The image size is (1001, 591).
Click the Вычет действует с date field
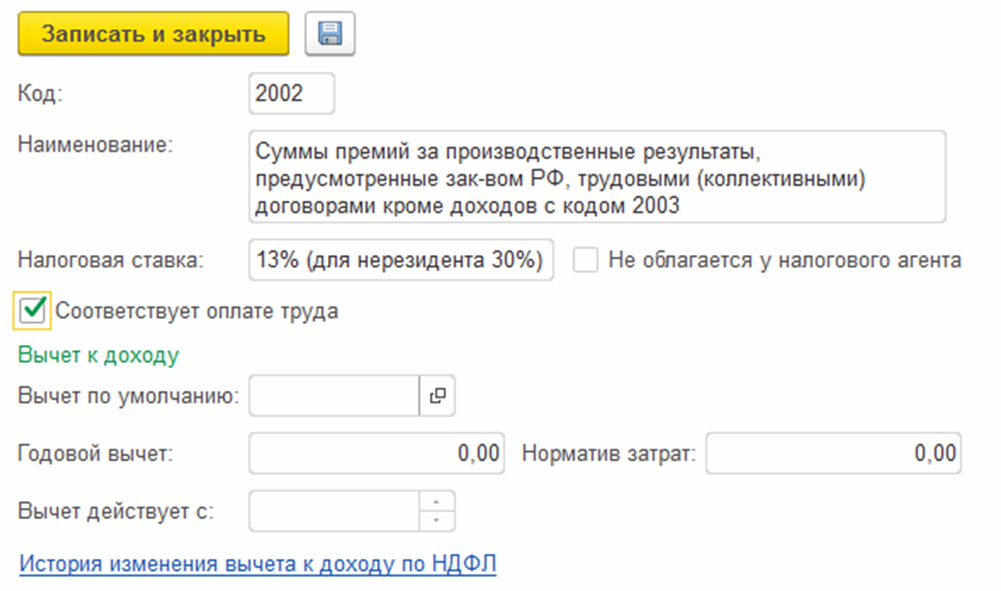(x=333, y=511)
